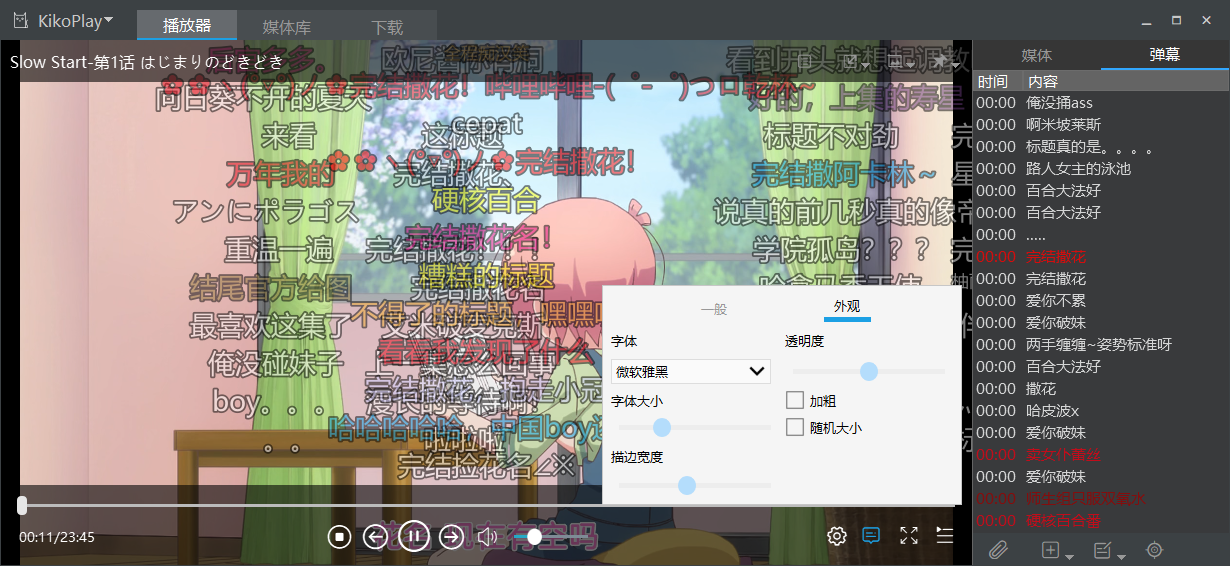Screen dimensions: 1230x566
Task: Switch to 外观 settings tab
Action: (847, 307)
